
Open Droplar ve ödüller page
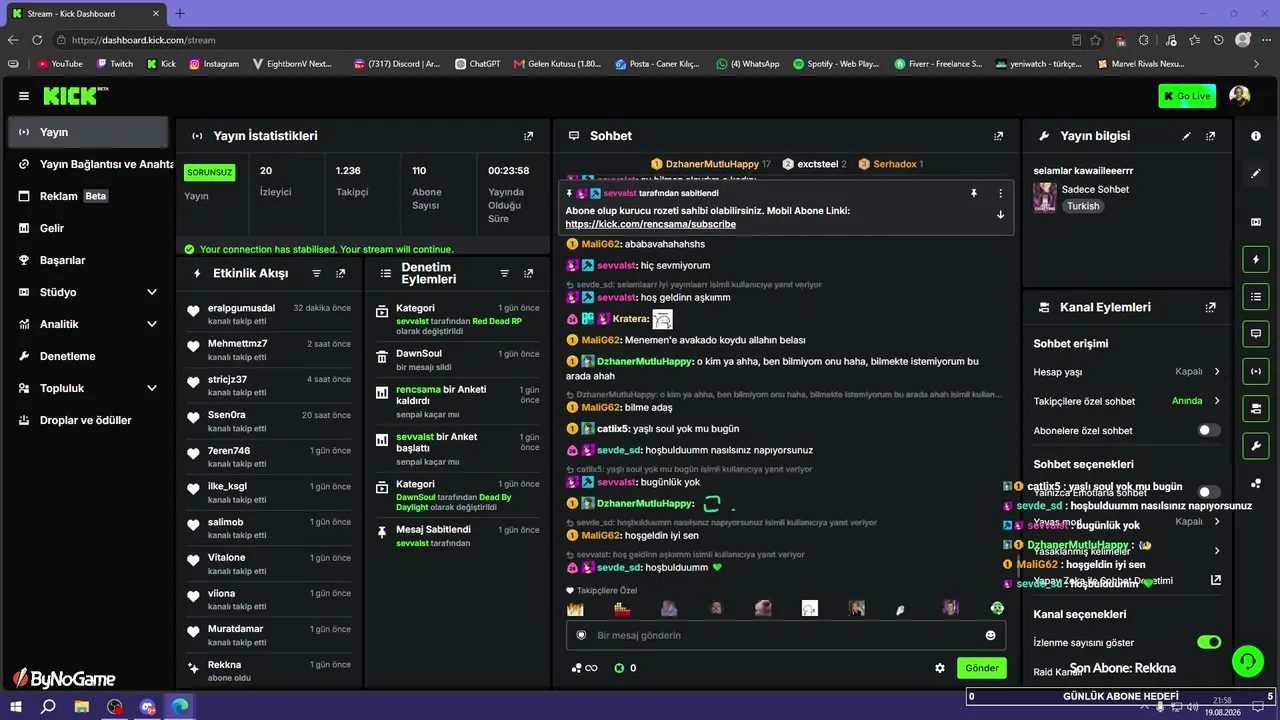88,420
